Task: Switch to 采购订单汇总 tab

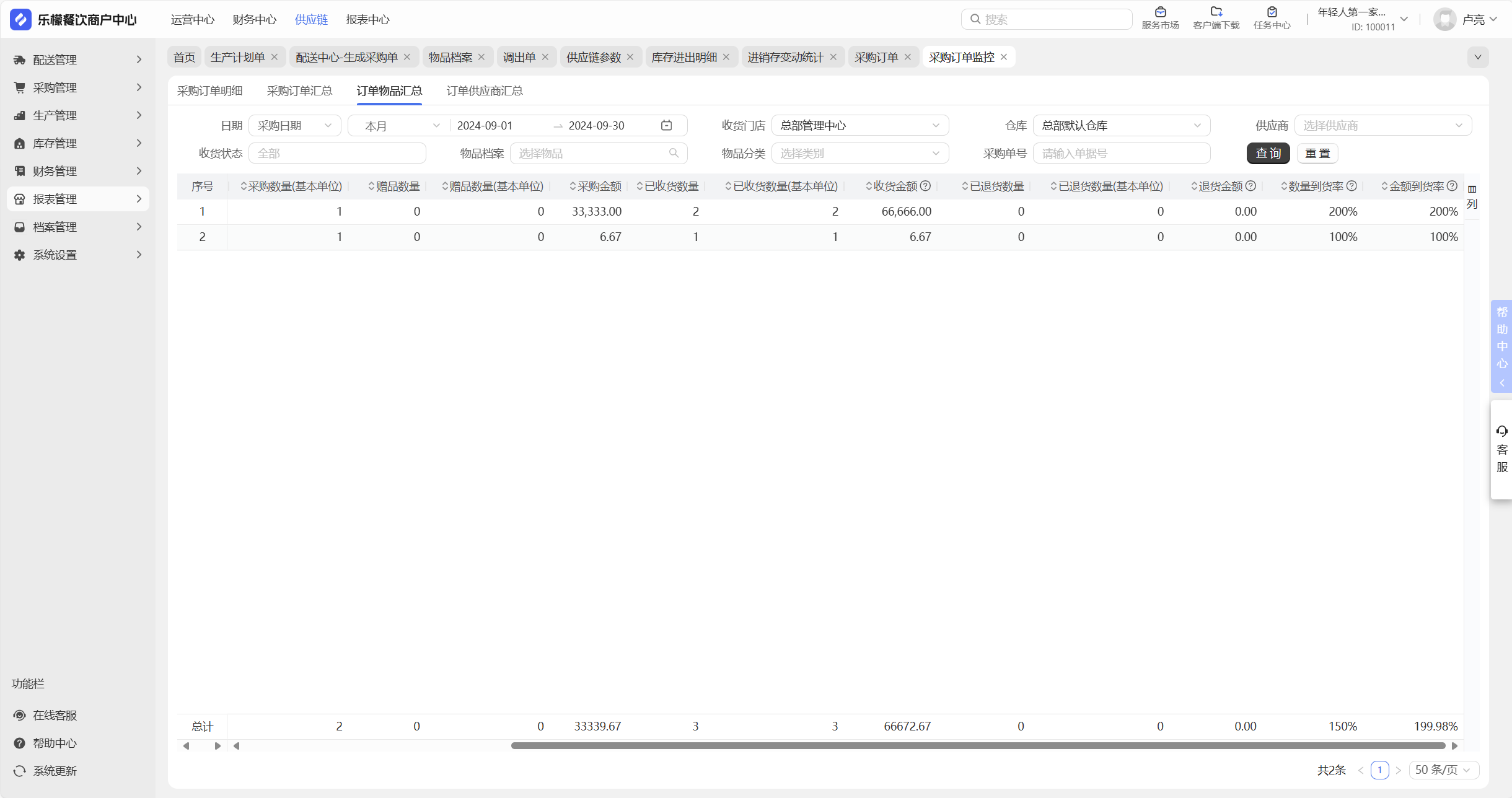Action: (x=299, y=91)
